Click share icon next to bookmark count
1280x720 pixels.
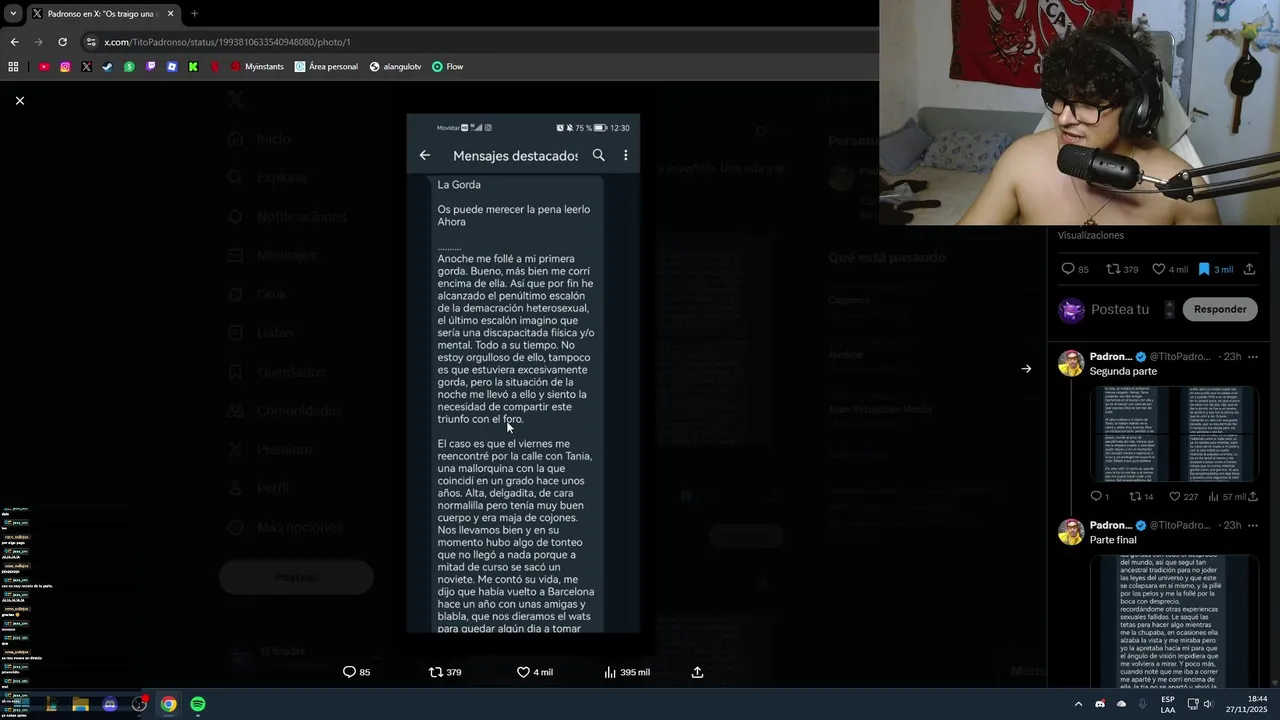[1249, 269]
